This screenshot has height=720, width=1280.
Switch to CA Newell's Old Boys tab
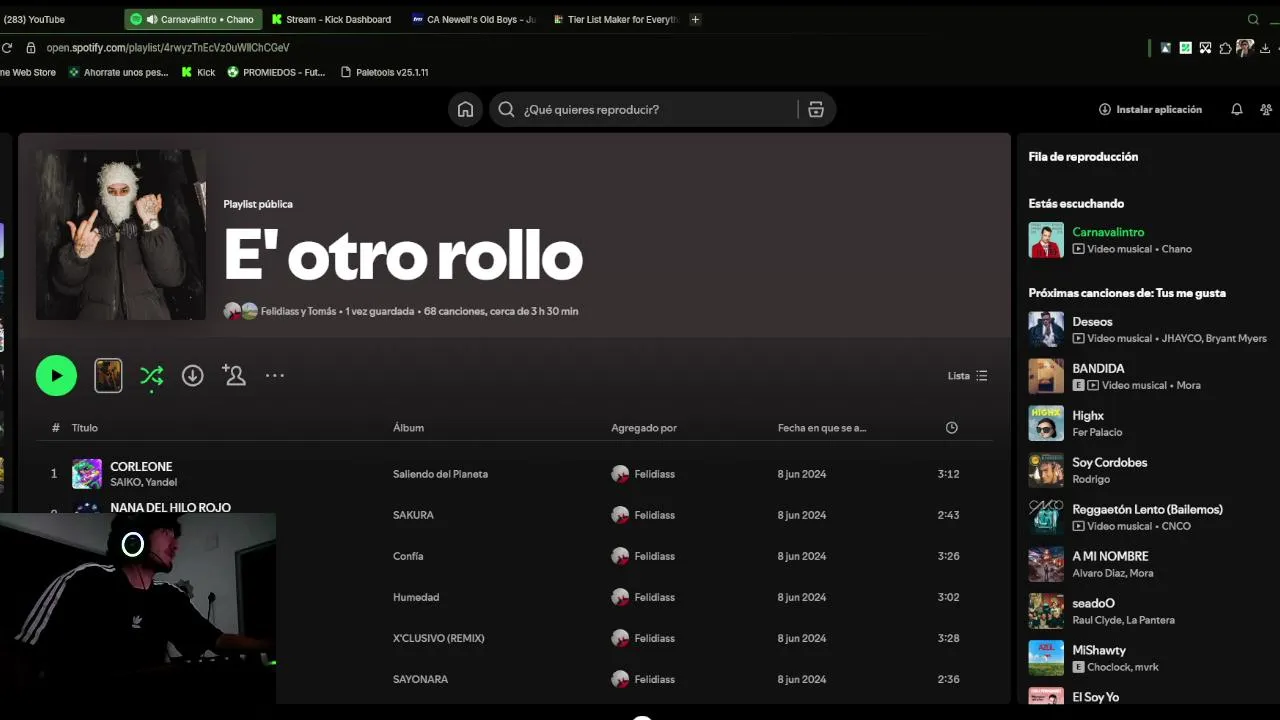click(473, 19)
